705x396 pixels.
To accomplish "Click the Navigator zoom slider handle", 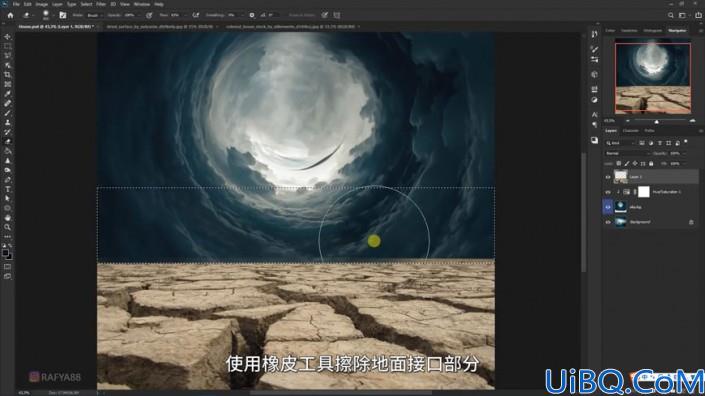I will pos(656,121).
